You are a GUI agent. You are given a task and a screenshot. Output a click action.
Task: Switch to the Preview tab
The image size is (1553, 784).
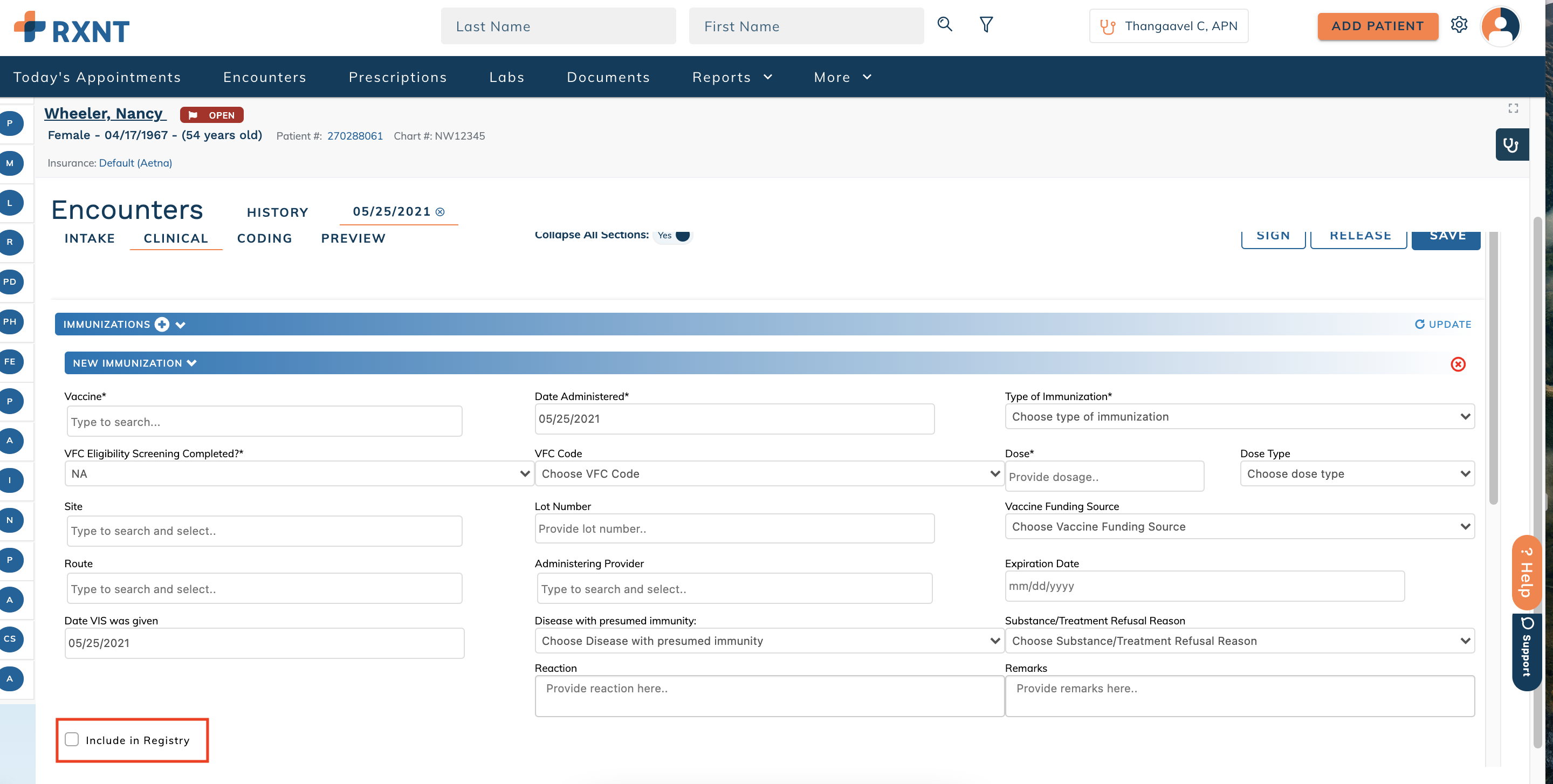[x=353, y=238]
